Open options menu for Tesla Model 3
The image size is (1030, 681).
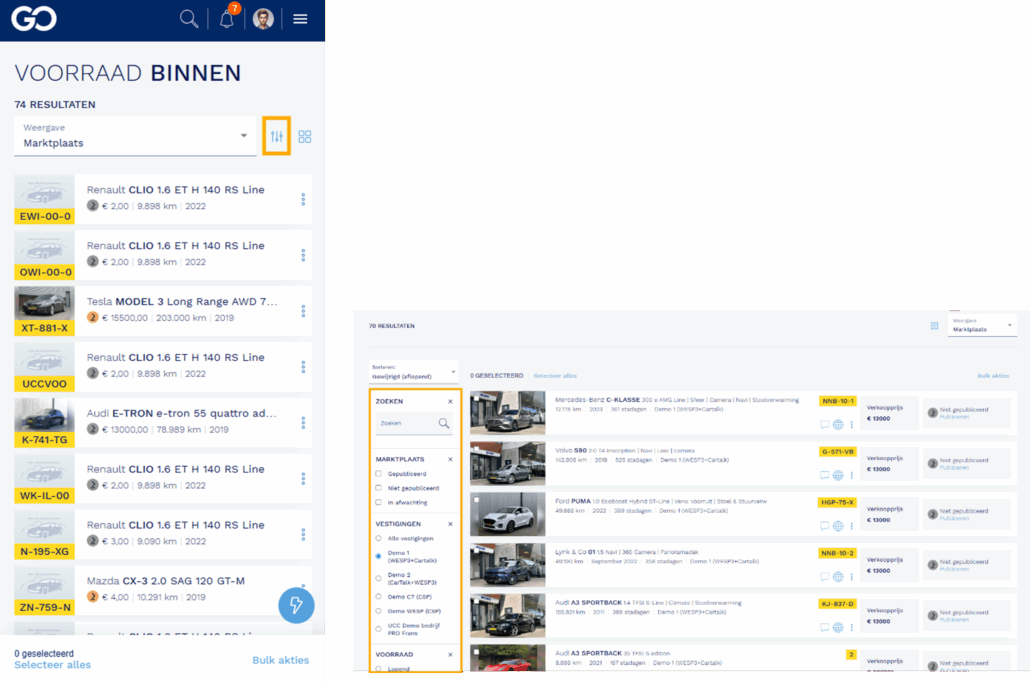click(303, 311)
